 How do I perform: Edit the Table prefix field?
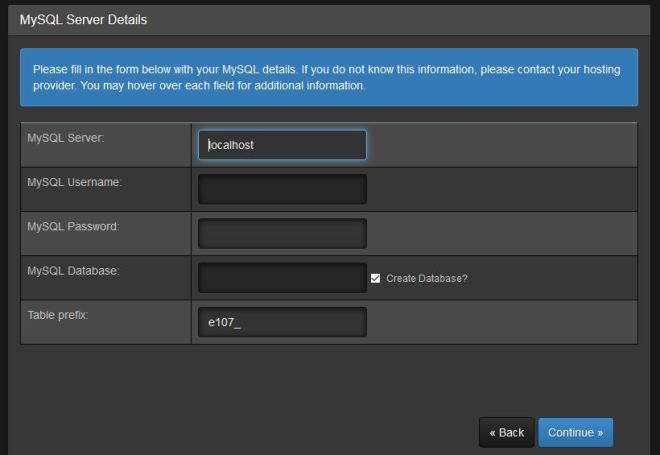tap(282, 322)
